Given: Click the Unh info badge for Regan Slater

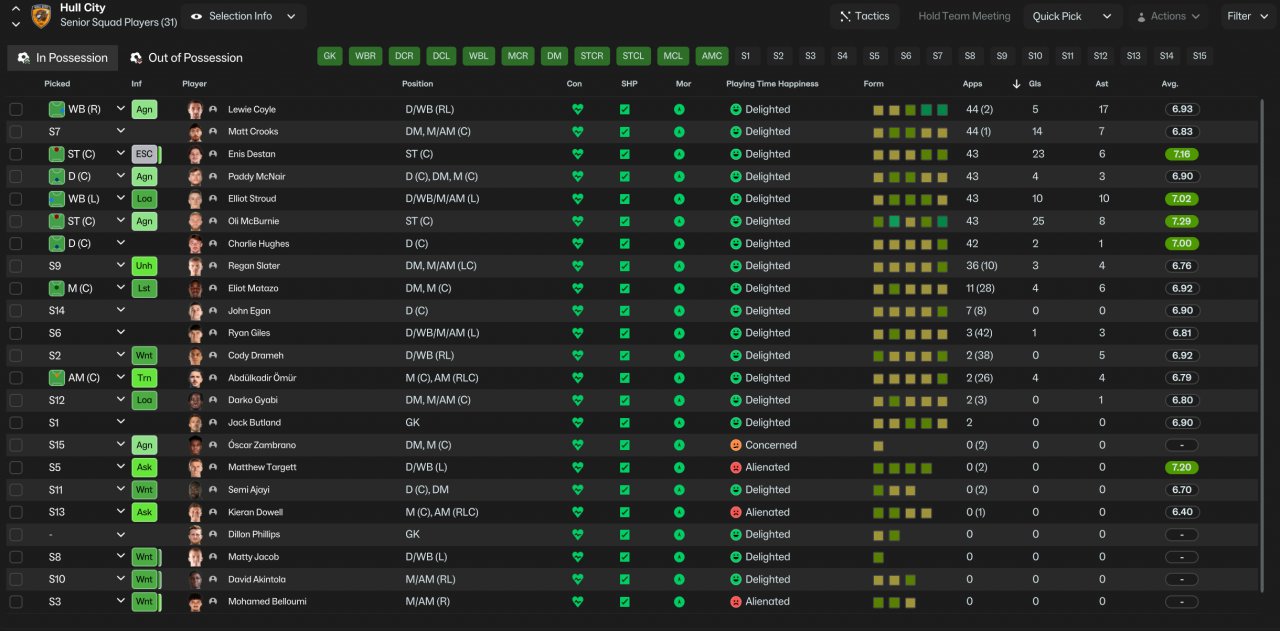Looking at the screenshot, I should pyautogui.click(x=145, y=266).
